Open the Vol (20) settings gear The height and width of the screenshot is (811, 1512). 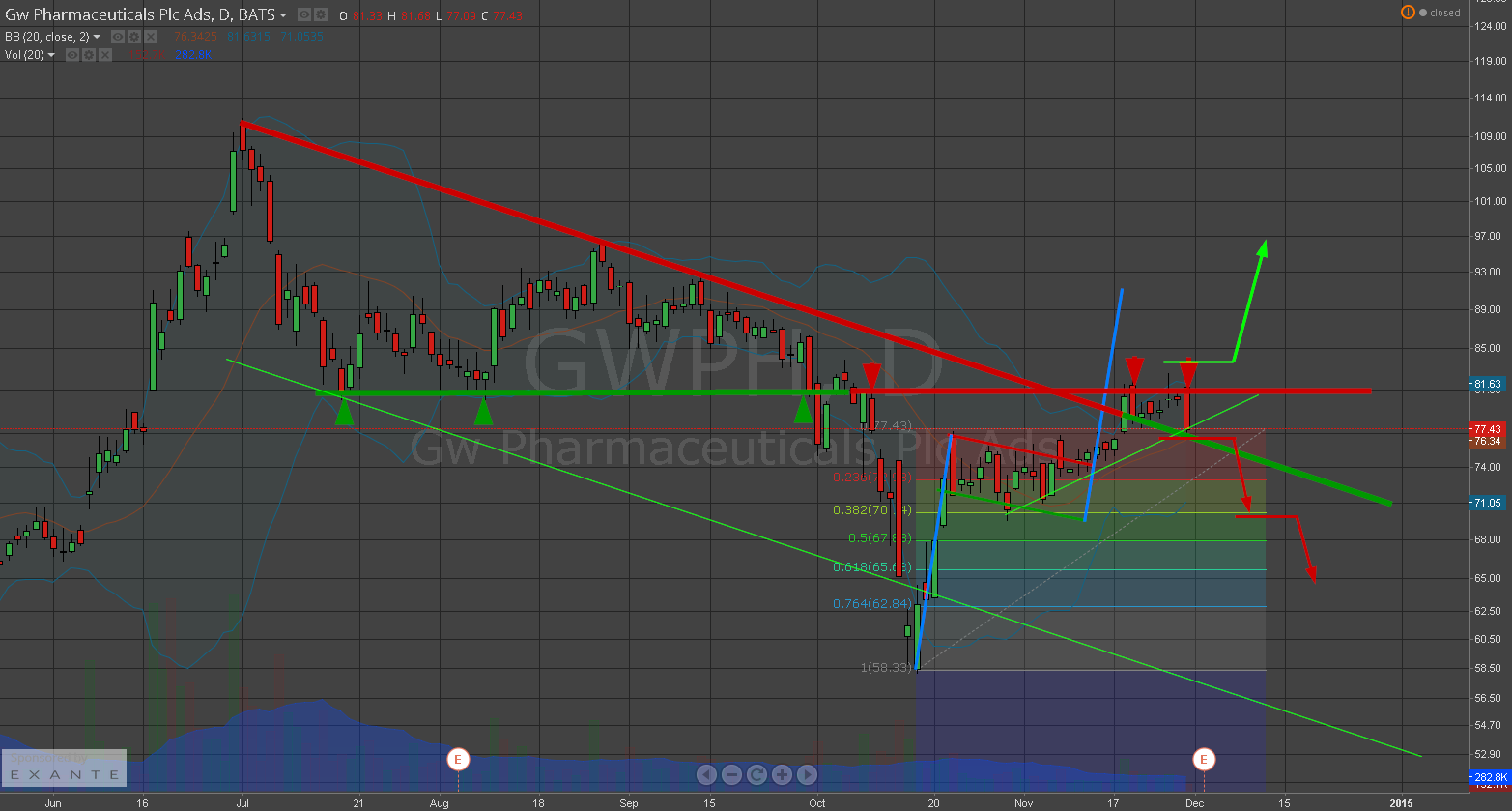tap(88, 55)
